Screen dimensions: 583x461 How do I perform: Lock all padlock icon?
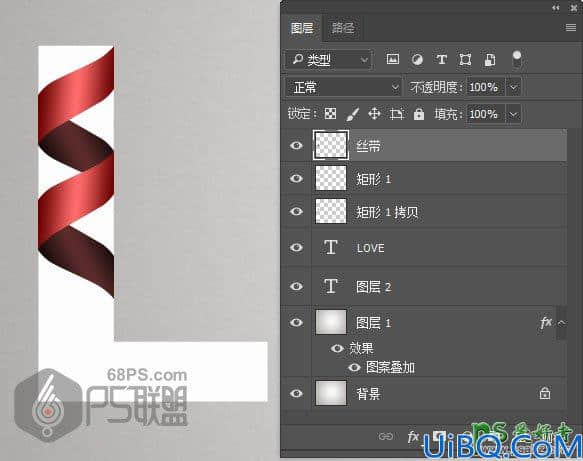[x=419, y=114]
